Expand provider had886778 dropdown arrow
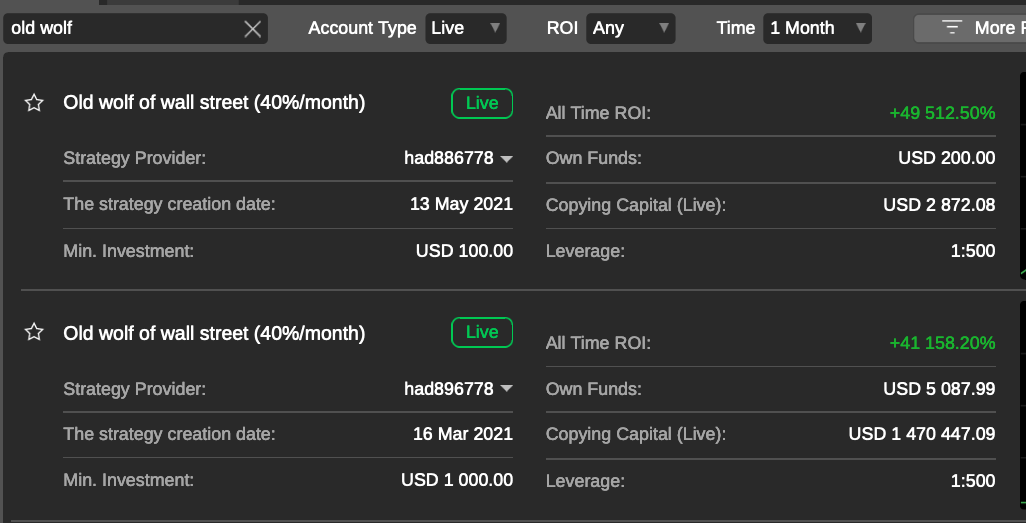The height and width of the screenshot is (523, 1026). pyautogui.click(x=506, y=158)
